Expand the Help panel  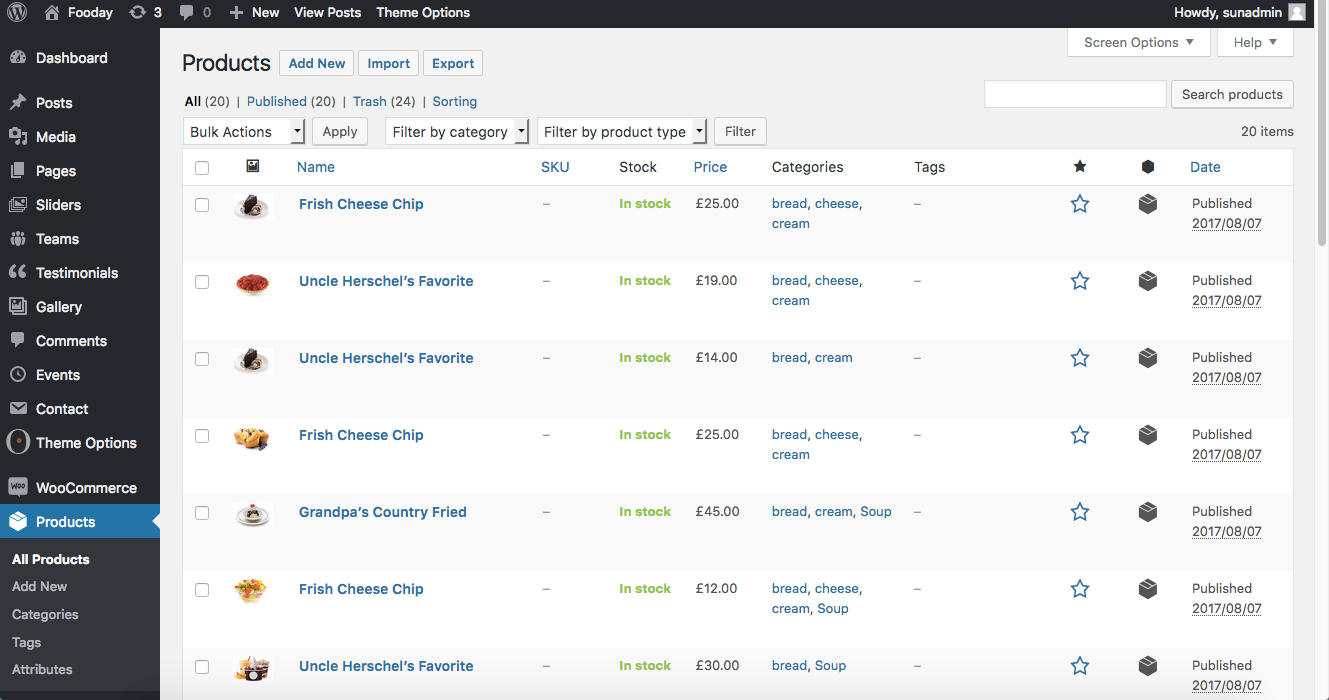tap(1255, 42)
